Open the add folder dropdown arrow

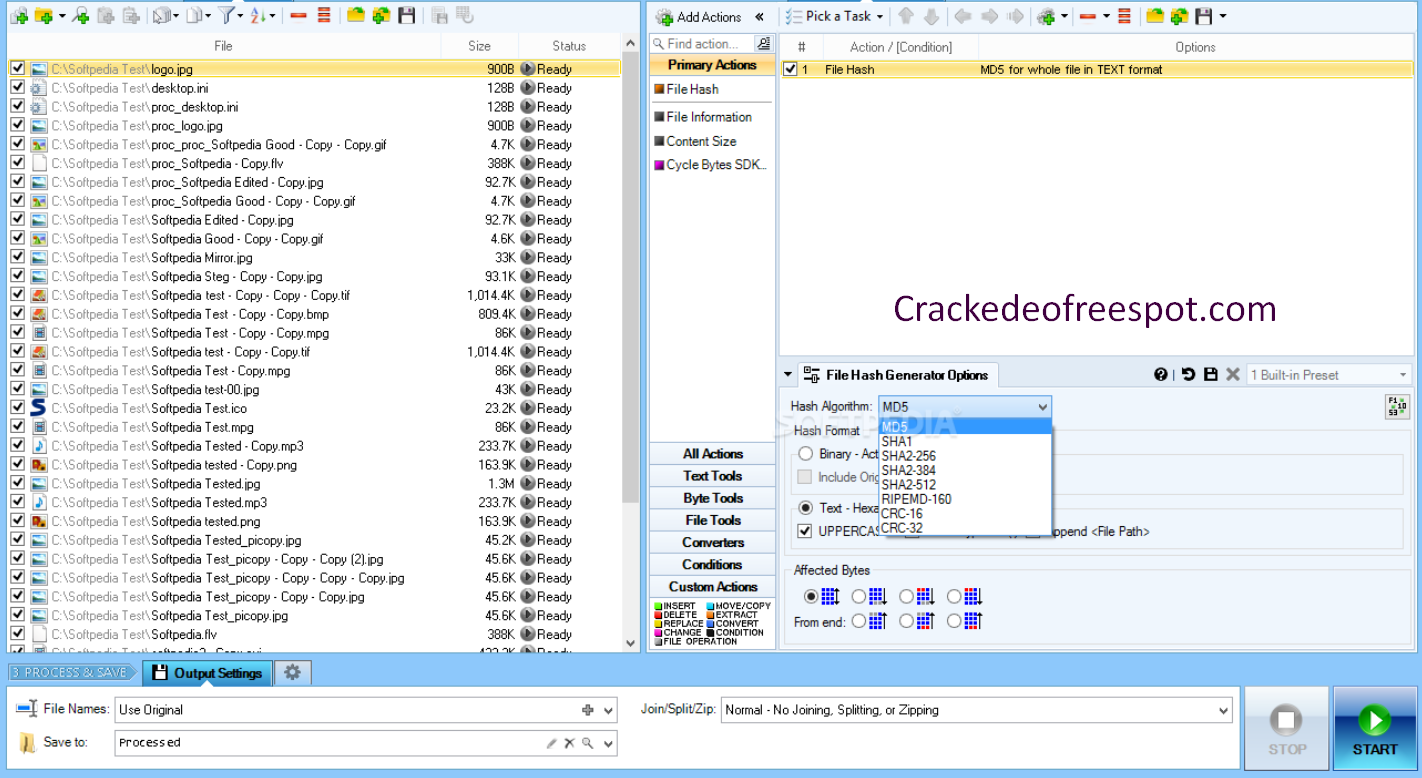click(x=61, y=16)
